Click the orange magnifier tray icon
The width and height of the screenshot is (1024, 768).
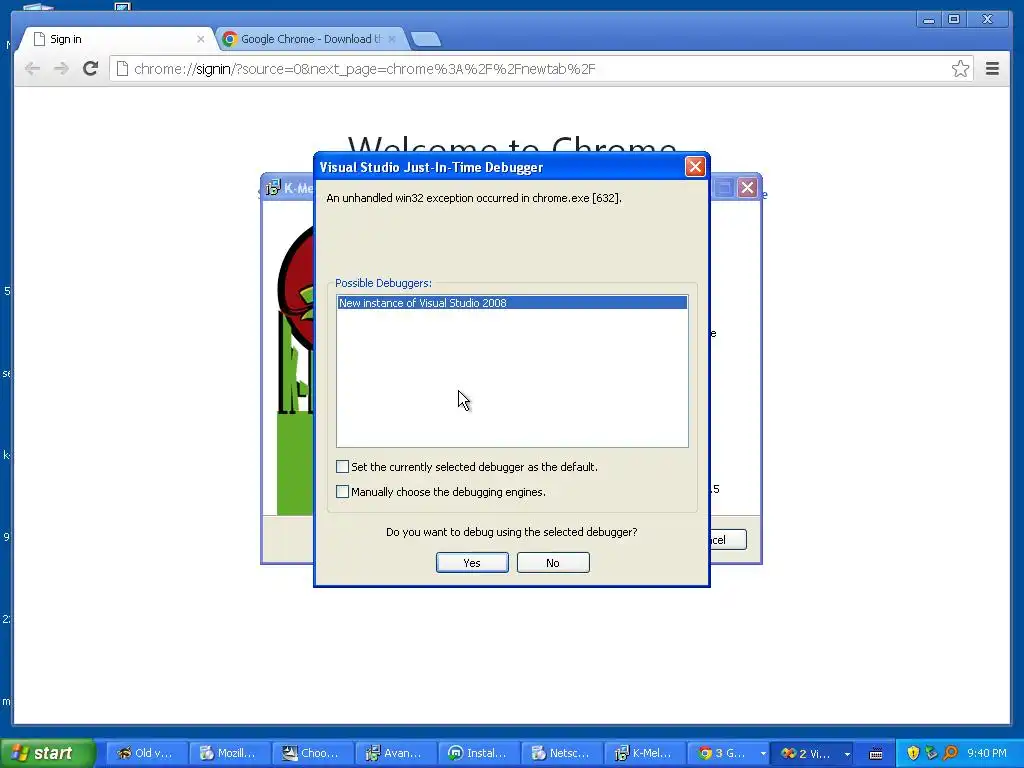tap(951, 753)
